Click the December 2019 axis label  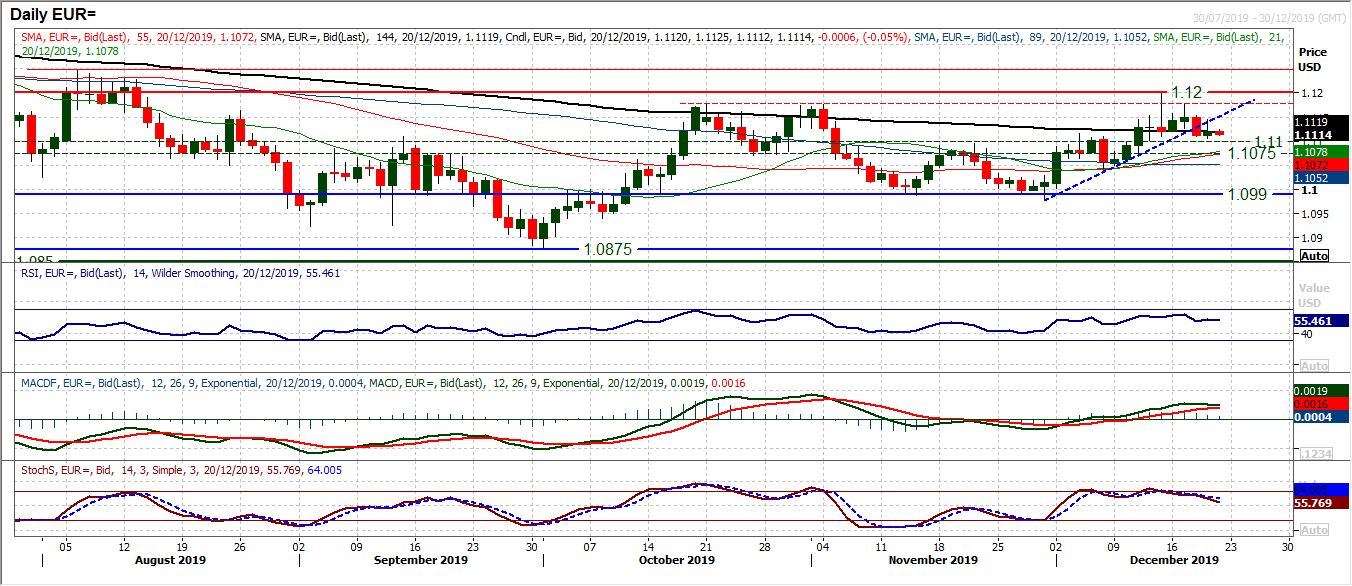point(1174,561)
